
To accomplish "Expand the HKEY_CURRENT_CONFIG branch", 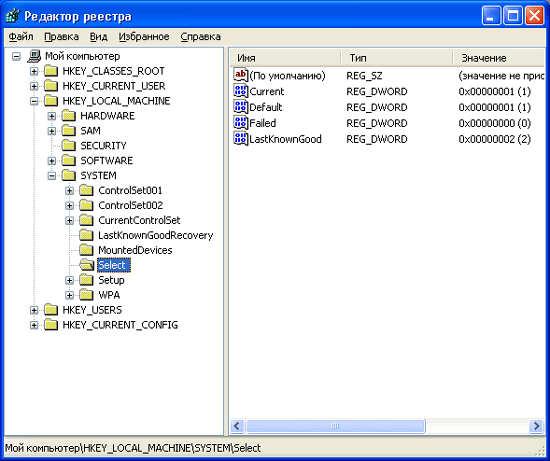I will coord(34,325).
